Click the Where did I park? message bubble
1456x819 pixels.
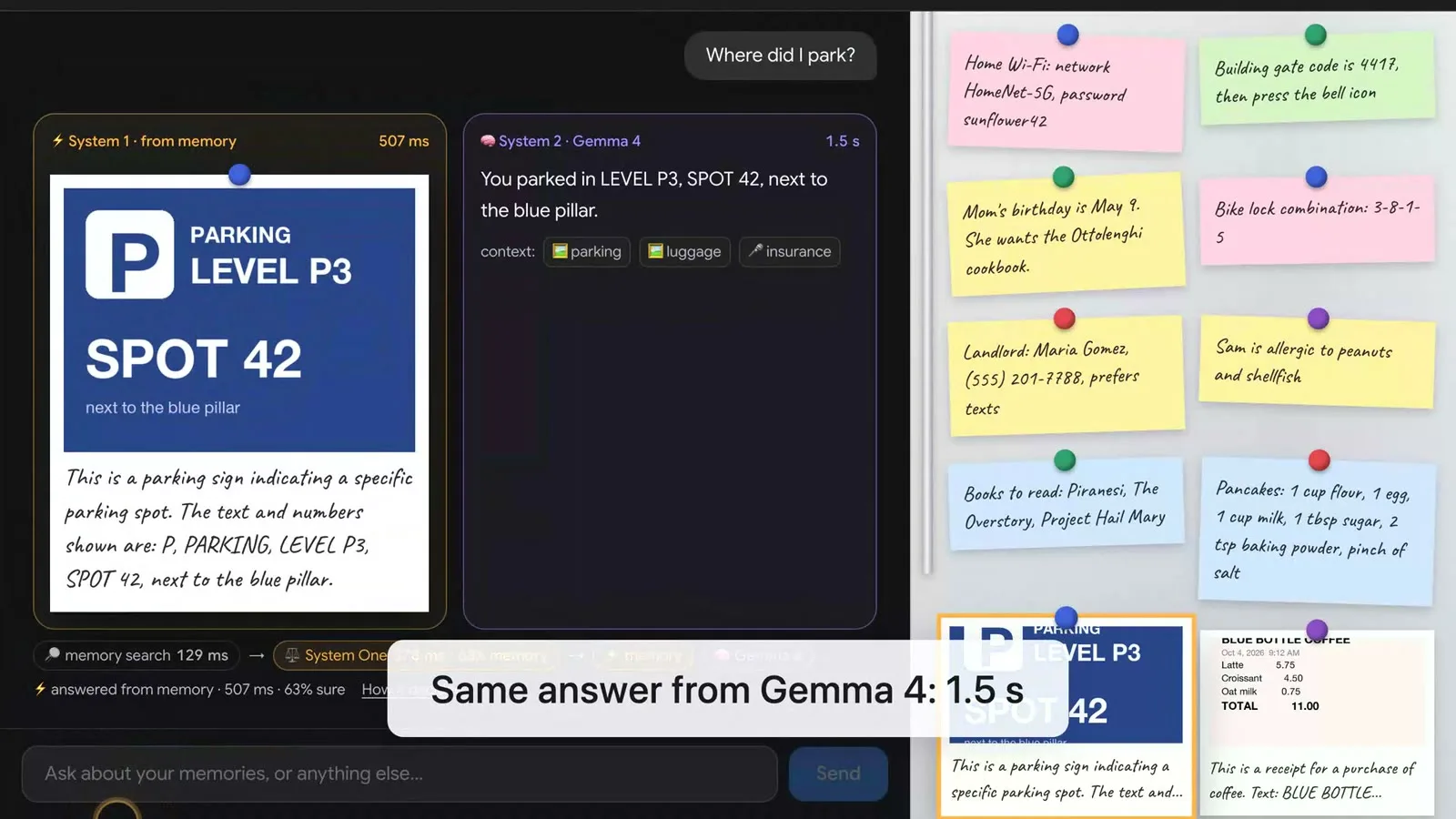pos(780,56)
